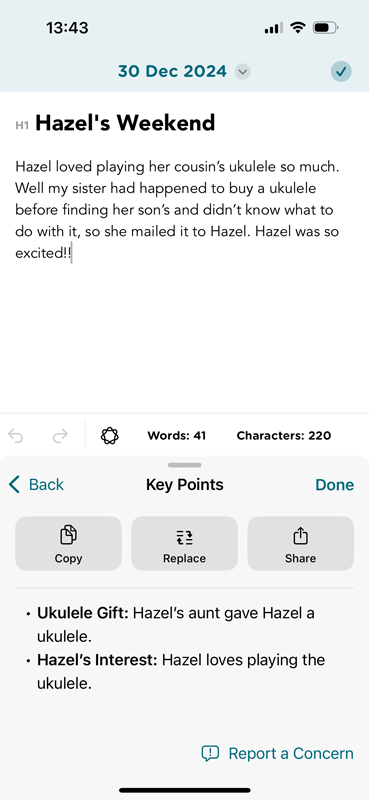Image resolution: width=369 pixels, height=800 pixels.
Task: Tap the undo arrow icon
Action: click(x=16, y=436)
